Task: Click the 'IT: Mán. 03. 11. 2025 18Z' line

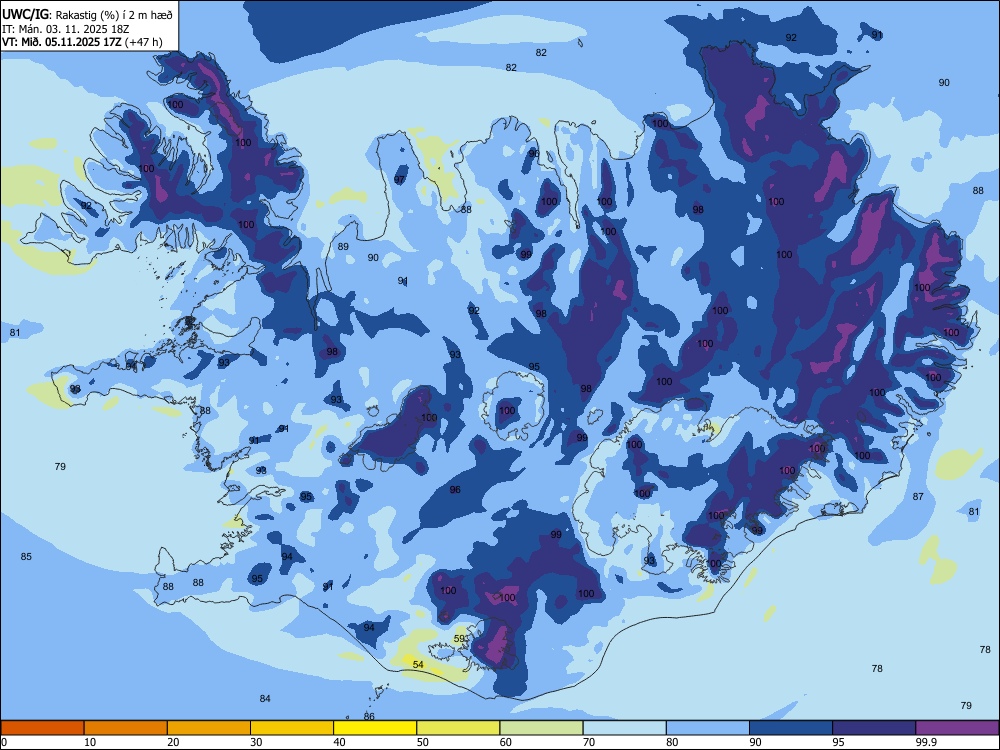Action: [66, 29]
